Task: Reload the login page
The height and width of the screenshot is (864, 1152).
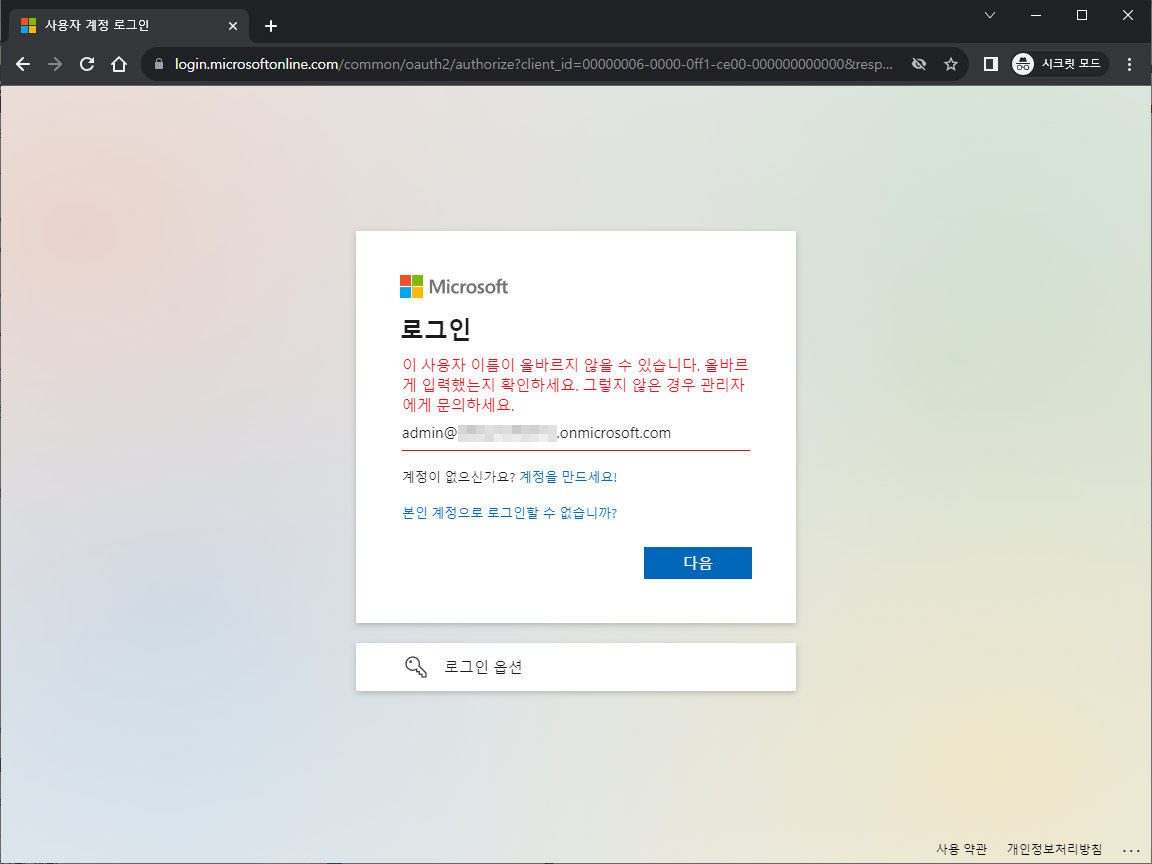Action: point(87,65)
